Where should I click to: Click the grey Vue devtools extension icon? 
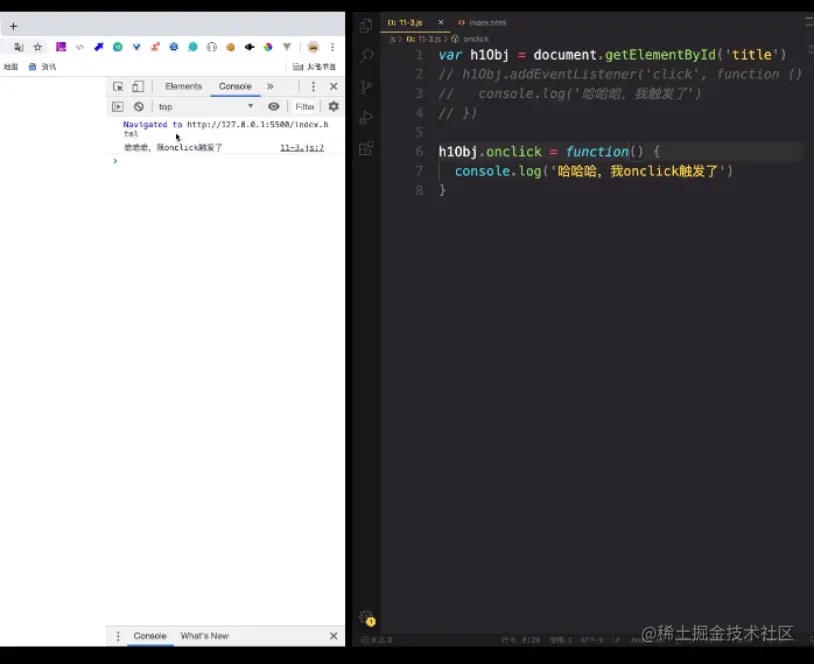pos(286,47)
